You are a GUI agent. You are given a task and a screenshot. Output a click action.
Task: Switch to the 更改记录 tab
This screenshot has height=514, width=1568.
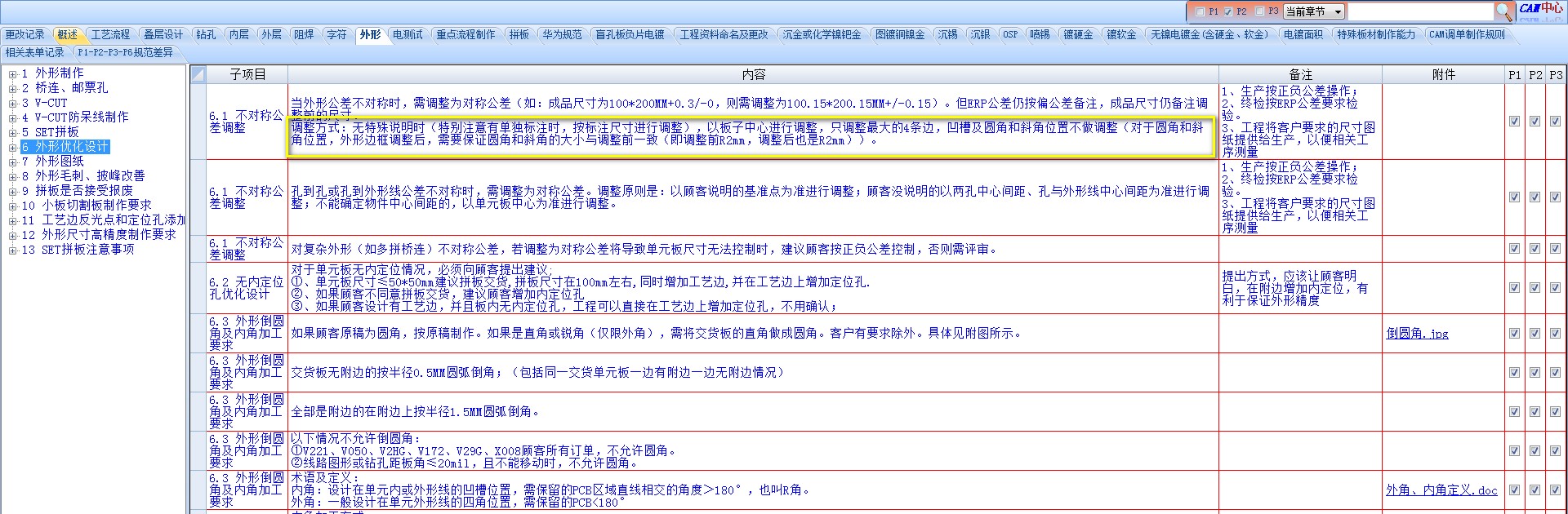pos(24,34)
